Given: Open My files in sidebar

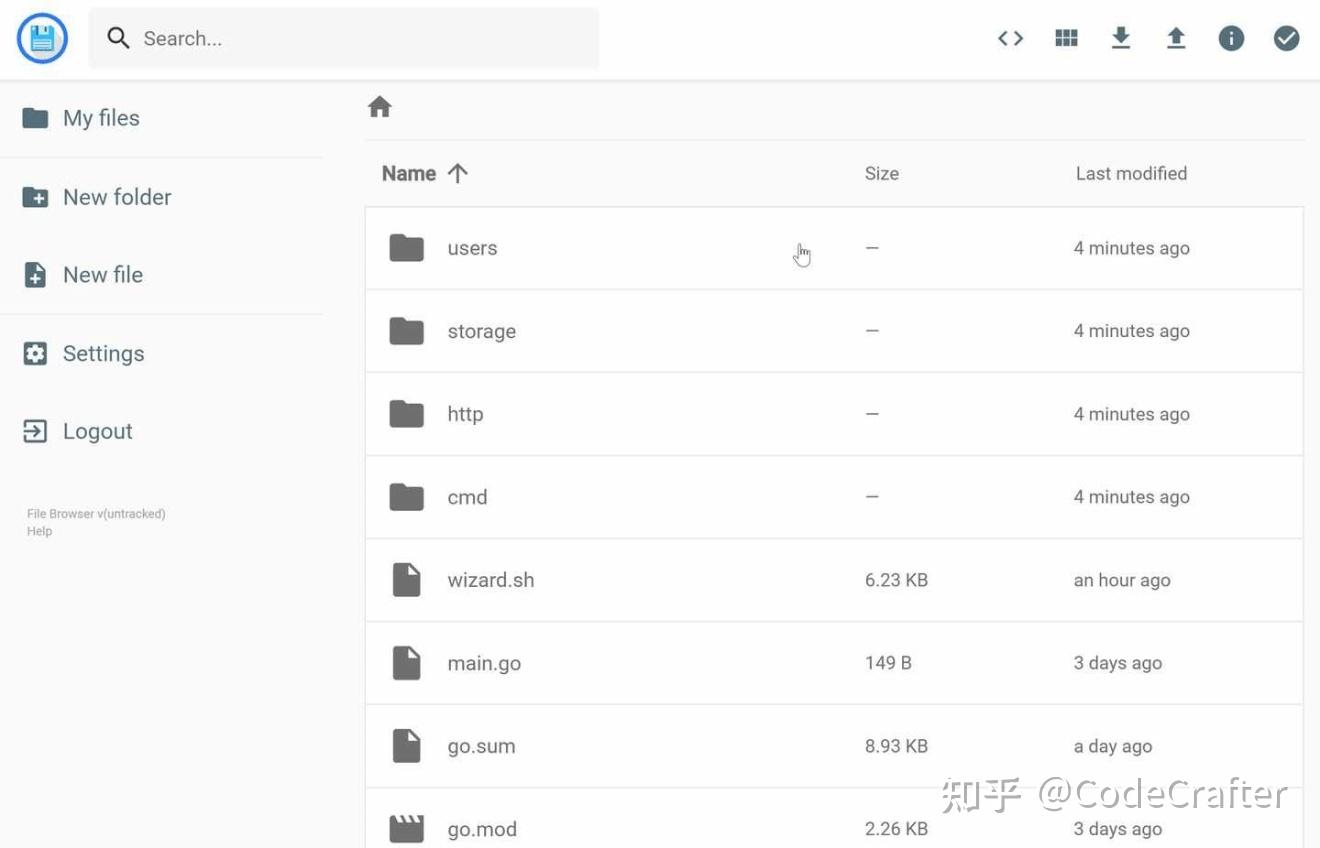Looking at the screenshot, I should click(100, 118).
